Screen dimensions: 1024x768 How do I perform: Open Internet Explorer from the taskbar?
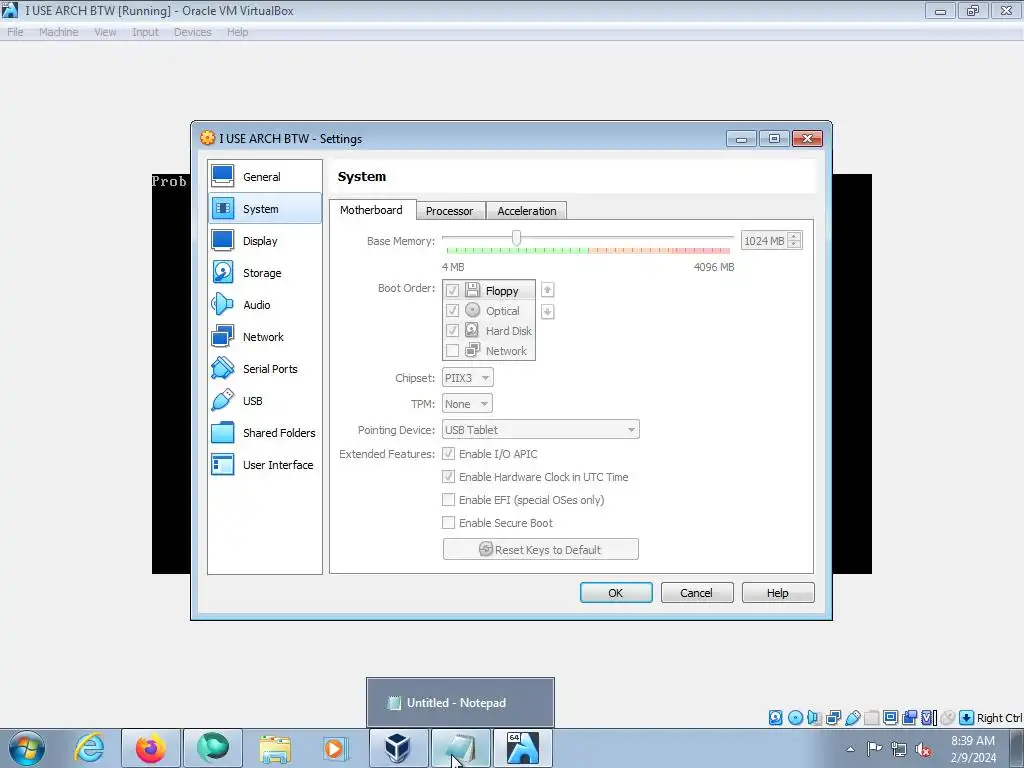tap(89, 748)
